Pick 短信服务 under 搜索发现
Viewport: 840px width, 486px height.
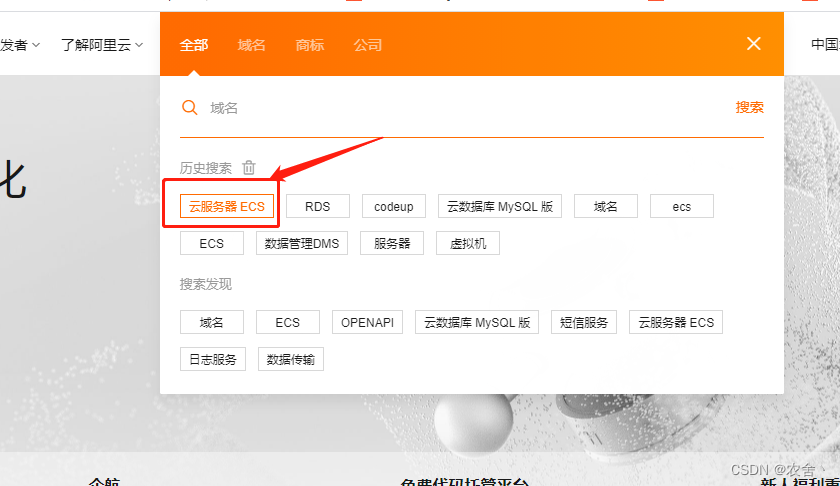pos(584,322)
